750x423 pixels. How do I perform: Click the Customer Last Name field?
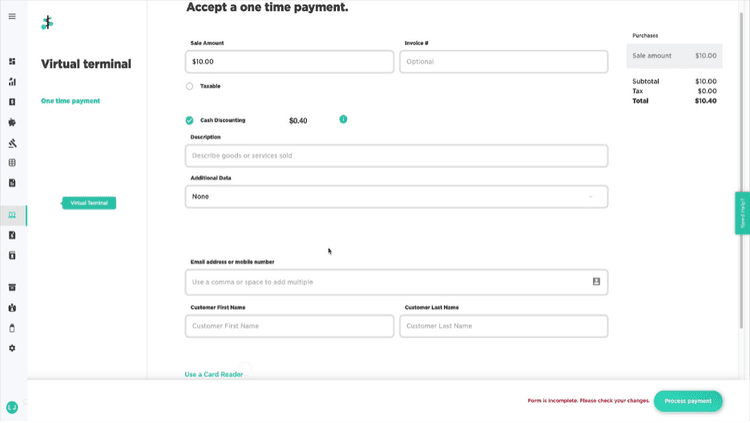[x=503, y=326]
